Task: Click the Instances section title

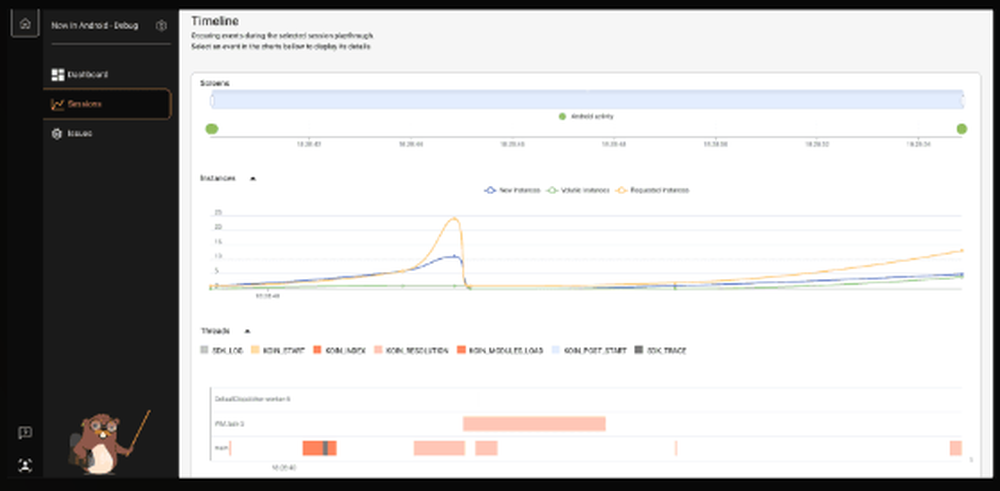Action: [217, 179]
